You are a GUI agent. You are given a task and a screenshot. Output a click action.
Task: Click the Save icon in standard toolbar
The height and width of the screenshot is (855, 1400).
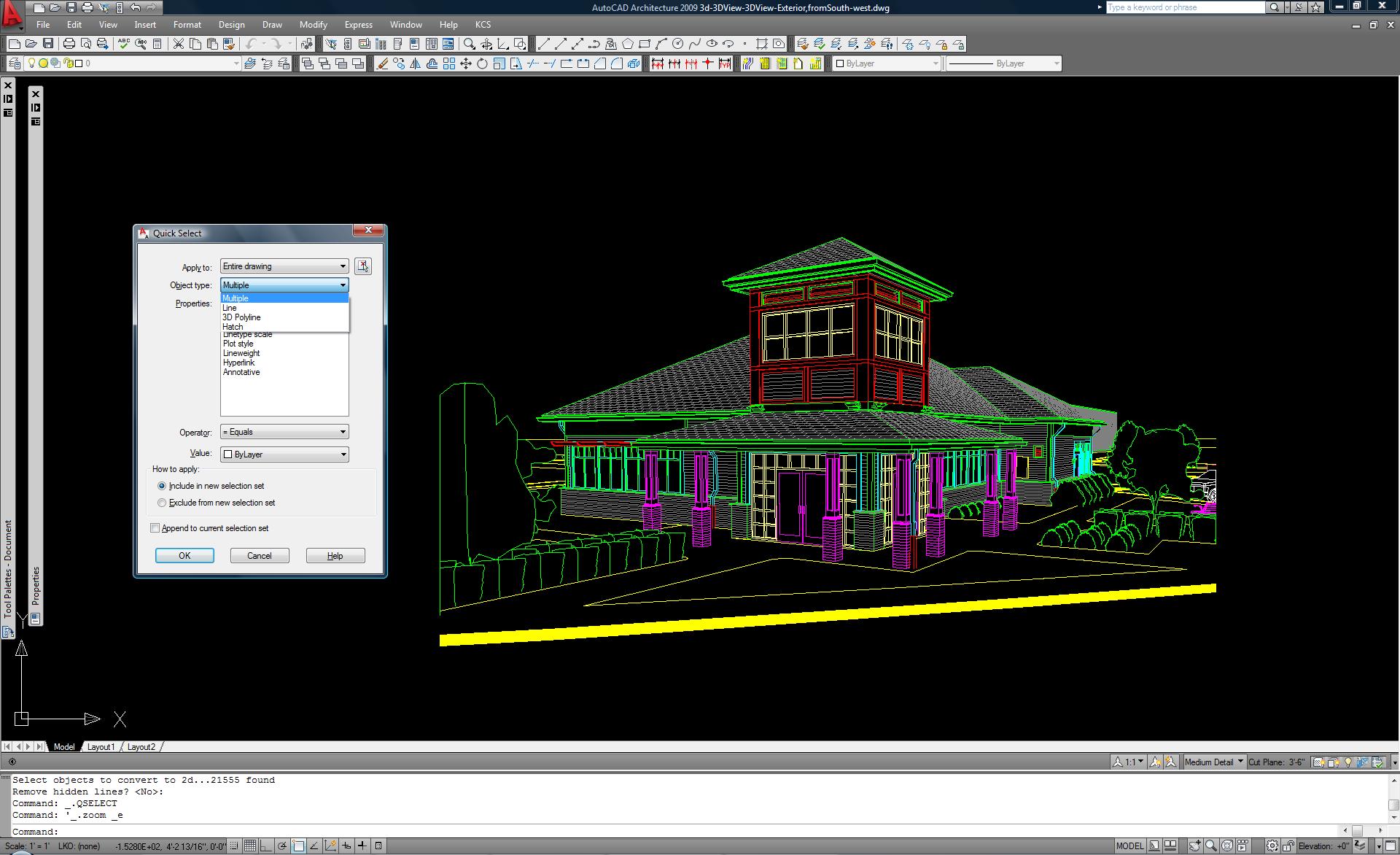click(48, 44)
